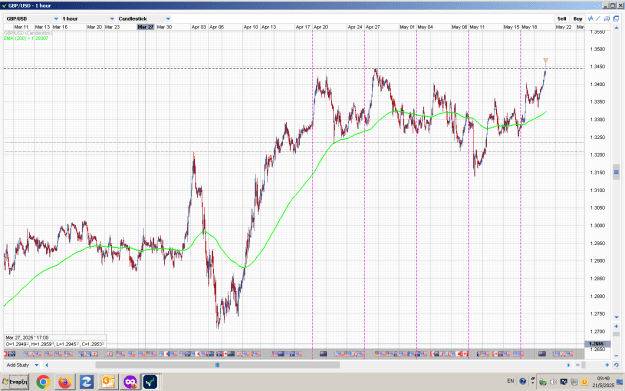
Task: Click the show desktop icon by the clock
Action: pos(620,382)
